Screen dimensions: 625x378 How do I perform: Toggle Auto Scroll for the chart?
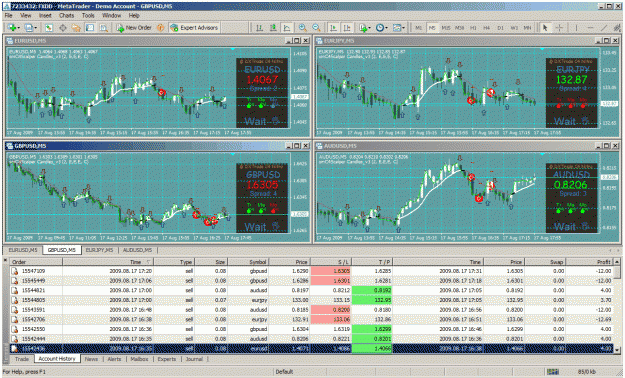pos(333,28)
